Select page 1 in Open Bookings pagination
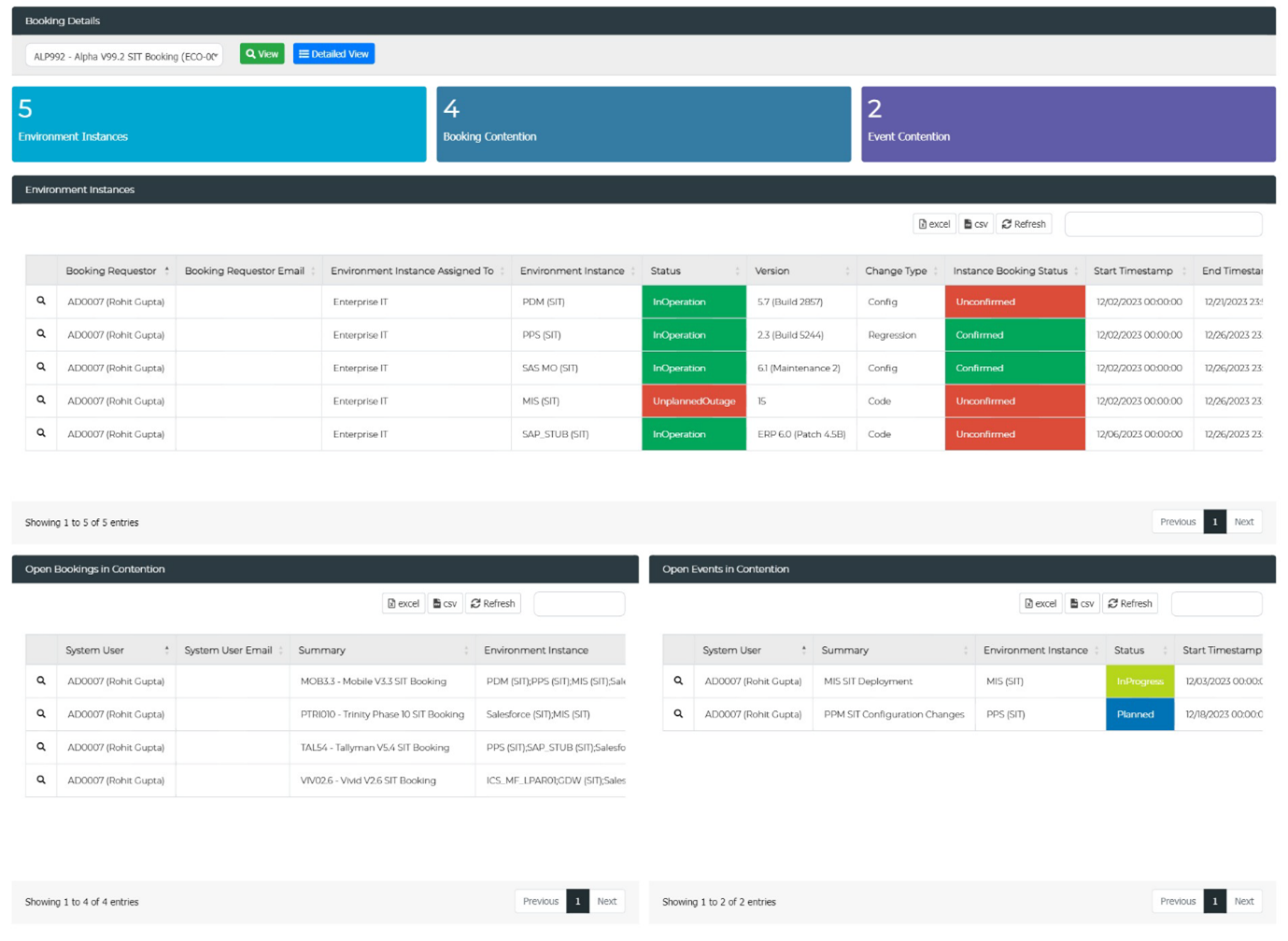The width and height of the screenshot is (1288, 941). tap(578, 901)
